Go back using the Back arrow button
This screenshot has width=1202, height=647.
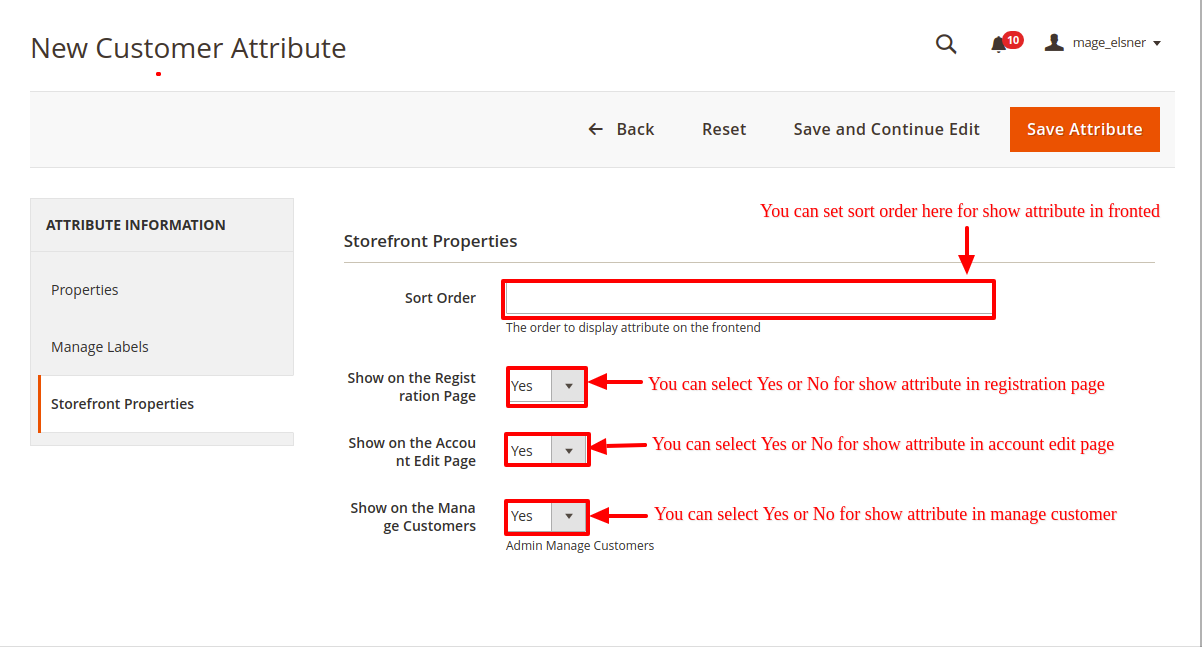click(x=621, y=129)
